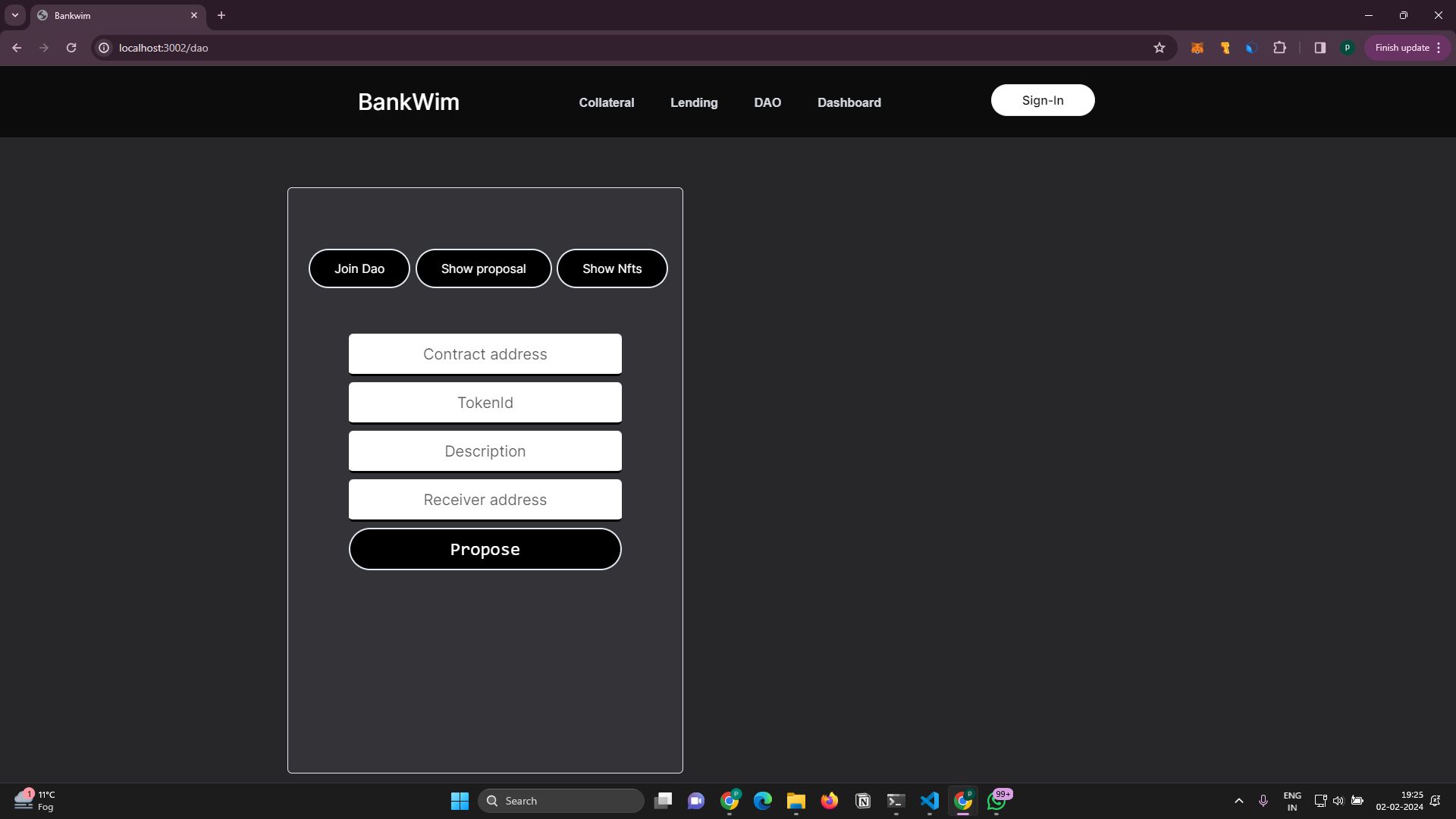Image resolution: width=1456 pixels, height=819 pixels.
Task: Select the Contract address input field
Action: coord(485,354)
